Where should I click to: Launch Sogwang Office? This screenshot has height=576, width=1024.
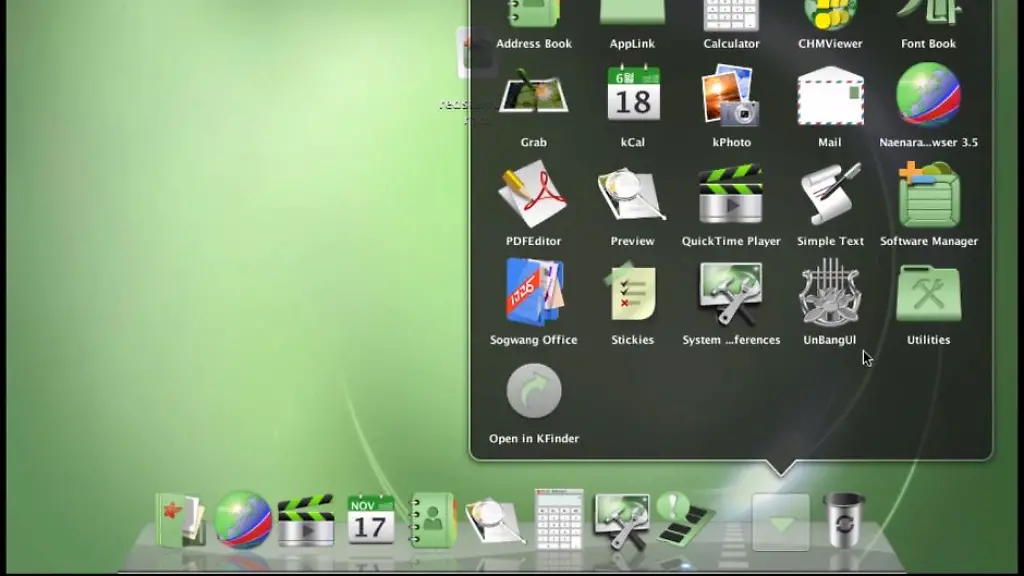(533, 293)
